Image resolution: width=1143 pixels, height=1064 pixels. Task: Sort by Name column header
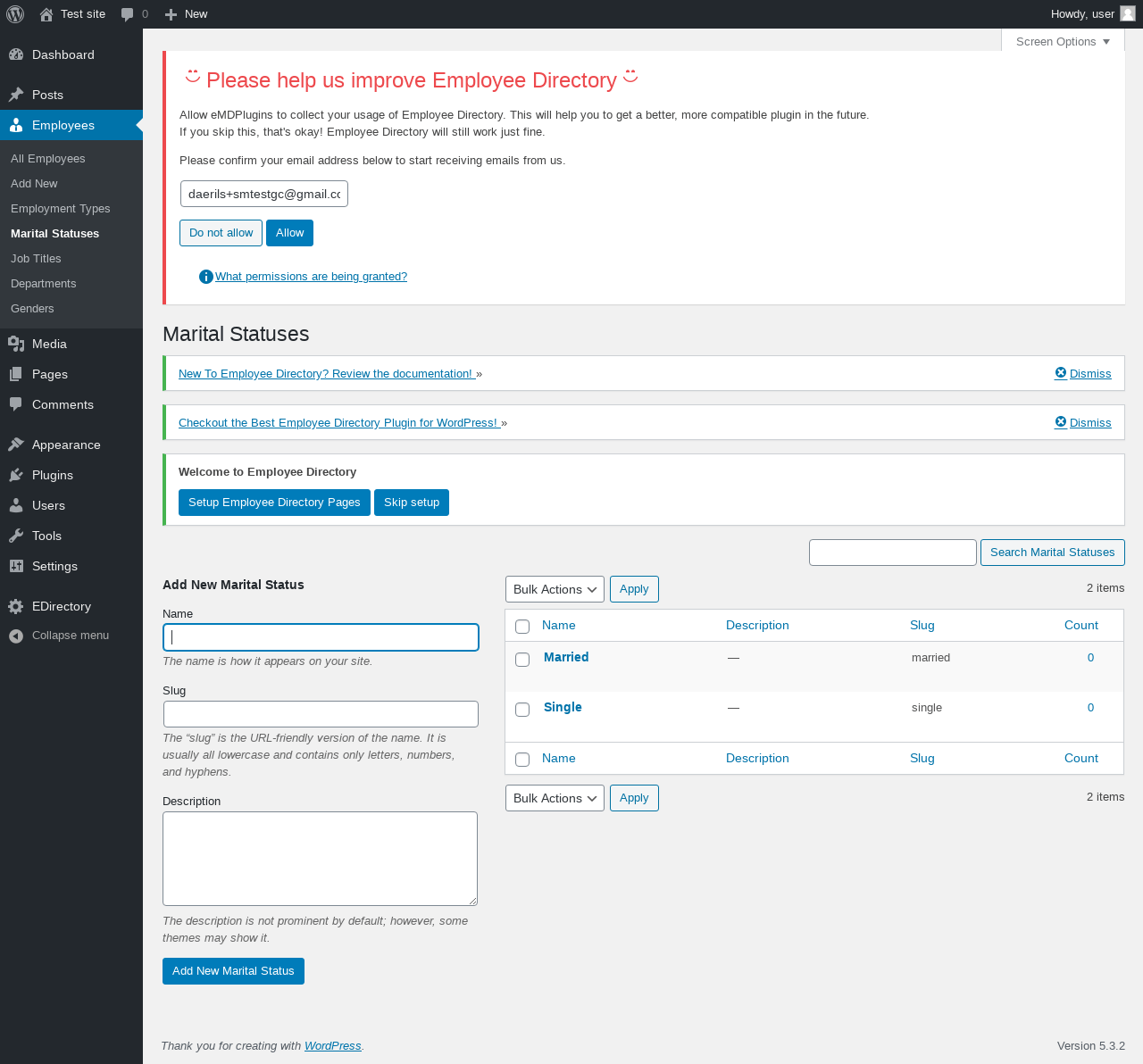click(559, 626)
